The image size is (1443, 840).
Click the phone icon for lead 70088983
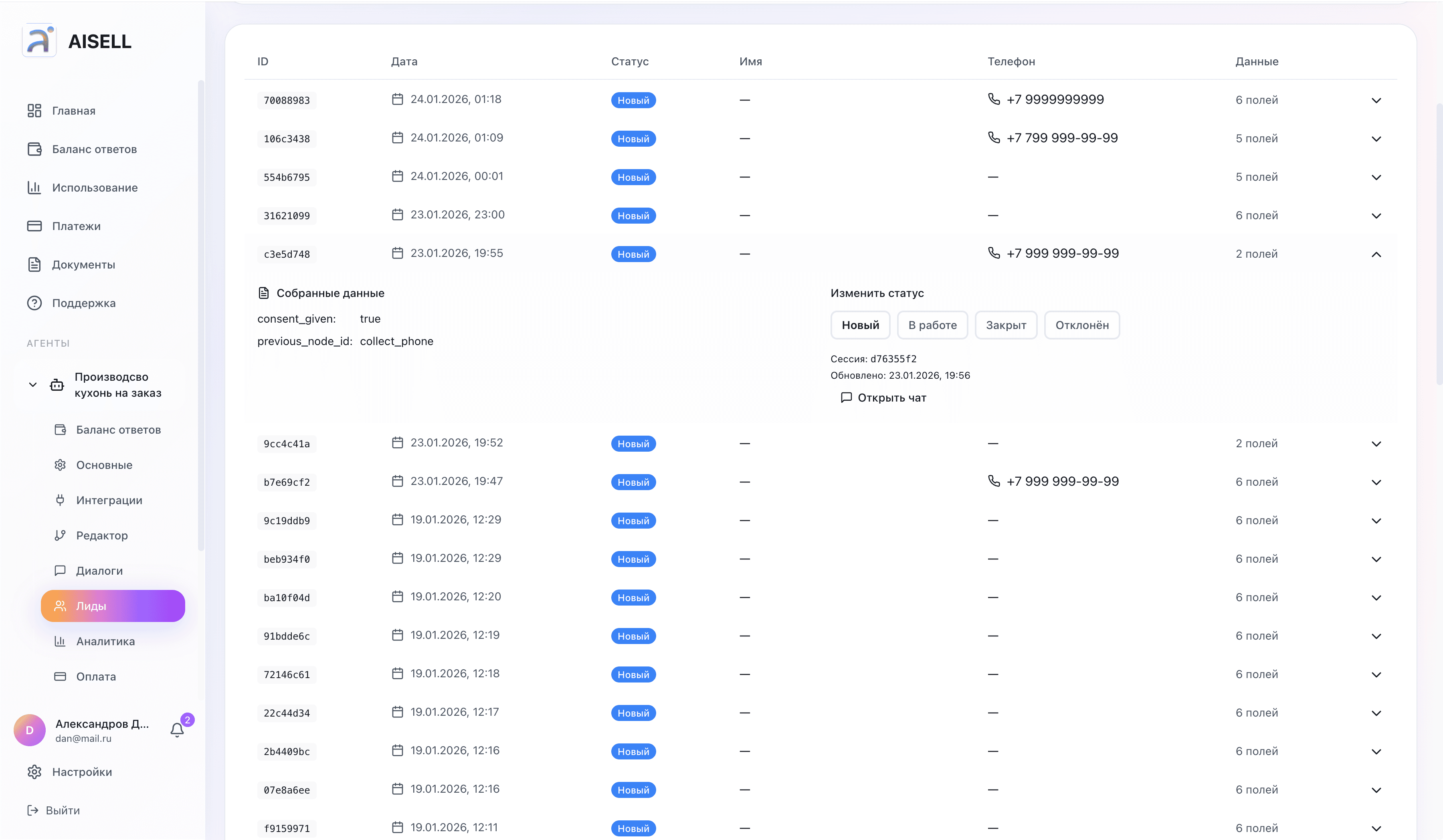[x=994, y=99]
